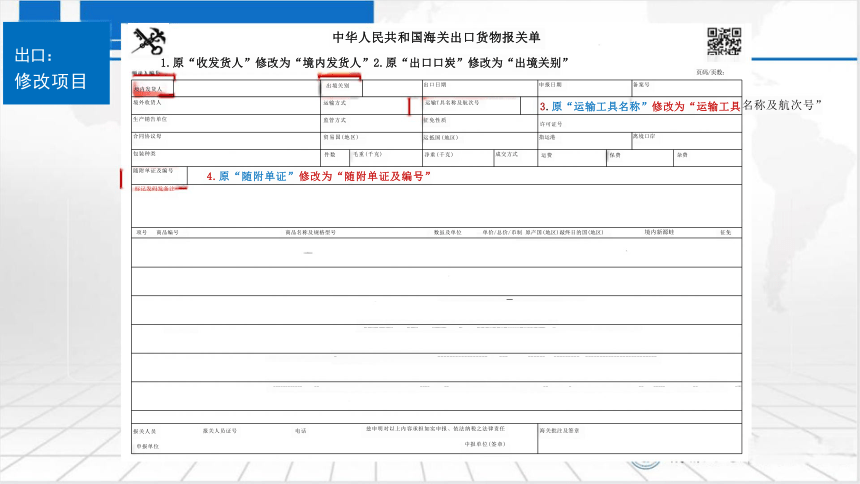Click the '合同协议号' field

coord(225,140)
